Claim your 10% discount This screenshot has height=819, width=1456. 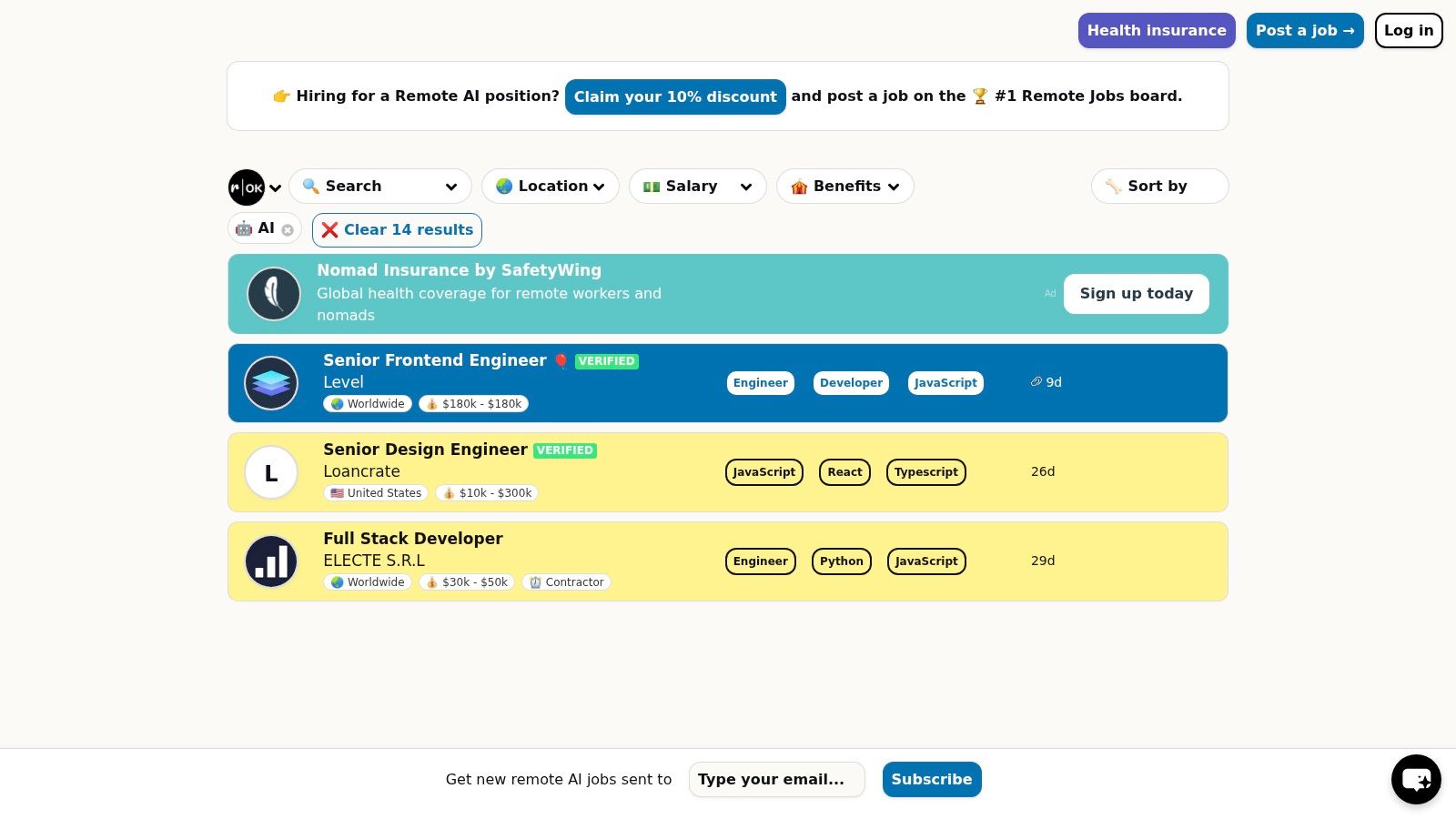[x=675, y=96]
